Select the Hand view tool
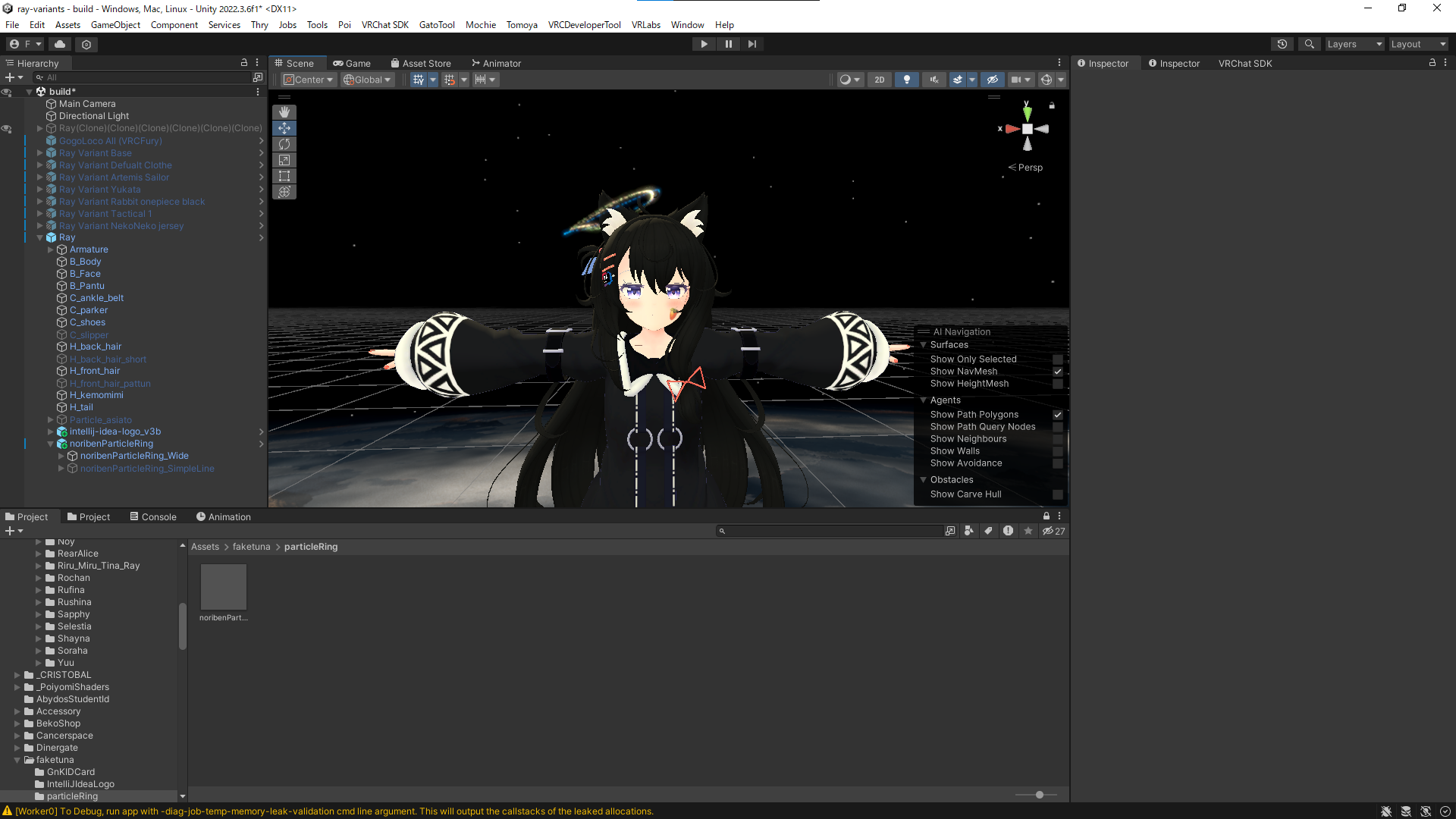1456x819 pixels. click(284, 112)
